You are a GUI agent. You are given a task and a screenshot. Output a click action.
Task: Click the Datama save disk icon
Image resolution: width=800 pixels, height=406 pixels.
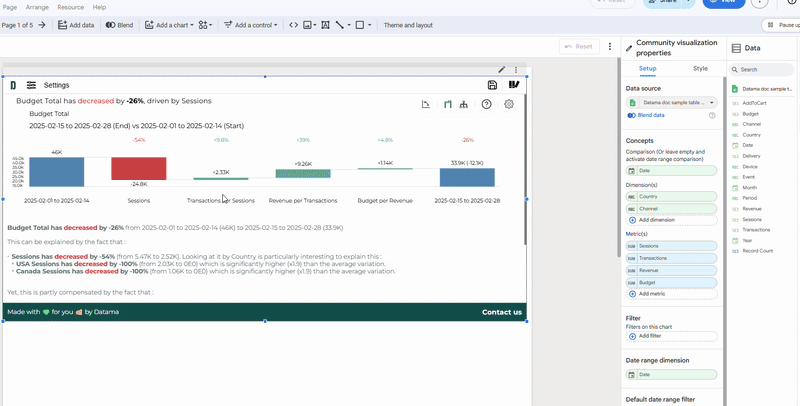[492, 85]
